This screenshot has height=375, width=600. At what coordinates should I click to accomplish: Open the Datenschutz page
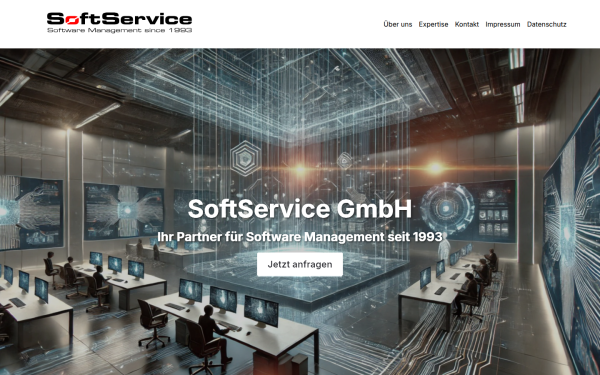[546, 24]
